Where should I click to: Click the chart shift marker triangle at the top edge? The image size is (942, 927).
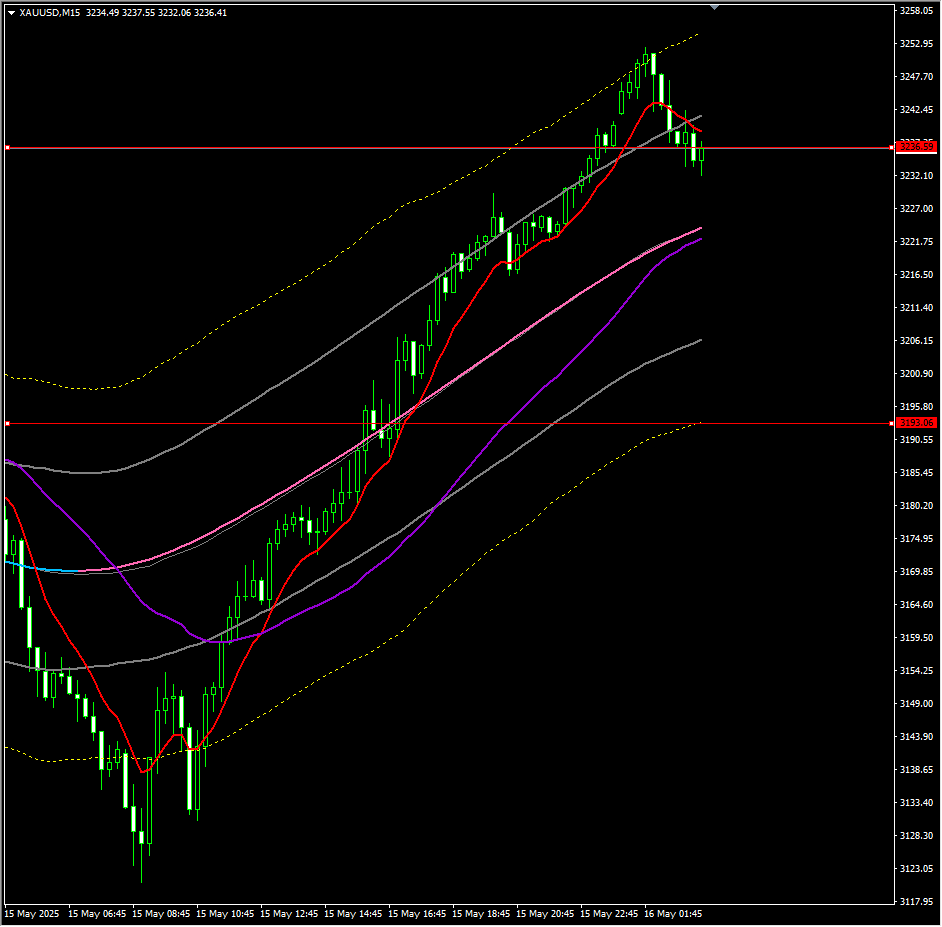714,7
